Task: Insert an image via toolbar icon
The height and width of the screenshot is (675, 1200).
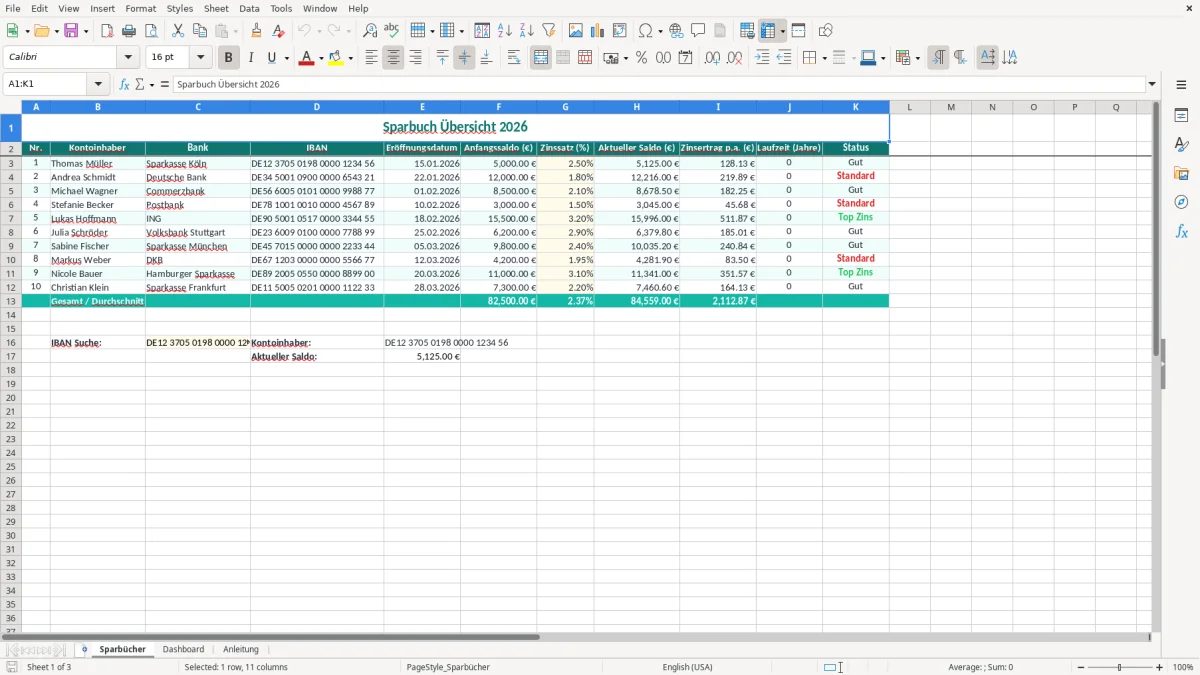Action: click(576, 31)
